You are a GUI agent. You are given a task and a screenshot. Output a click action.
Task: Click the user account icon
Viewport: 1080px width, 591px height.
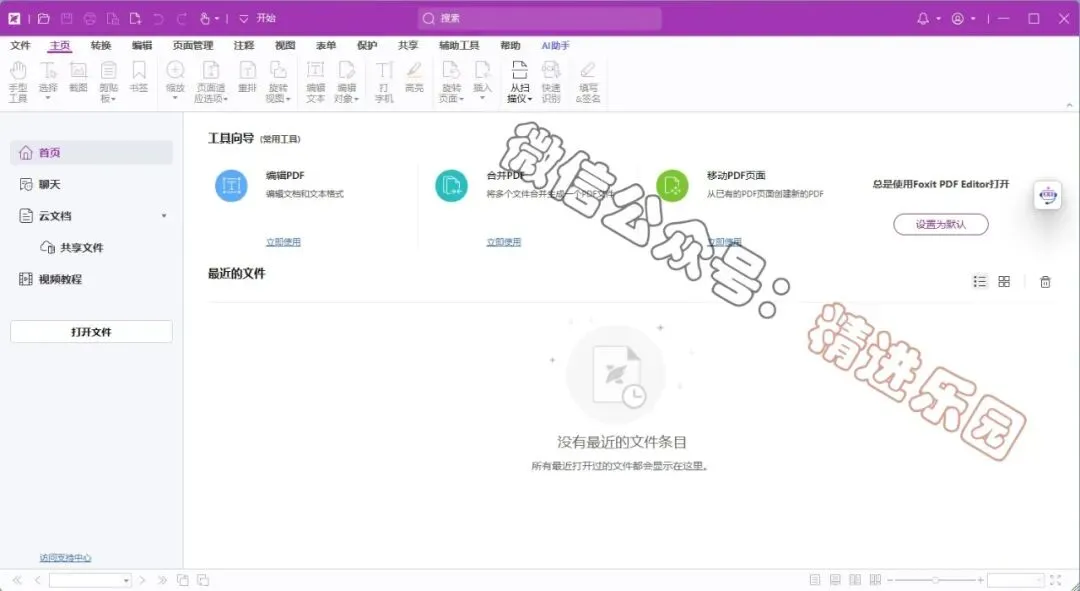click(x=957, y=19)
